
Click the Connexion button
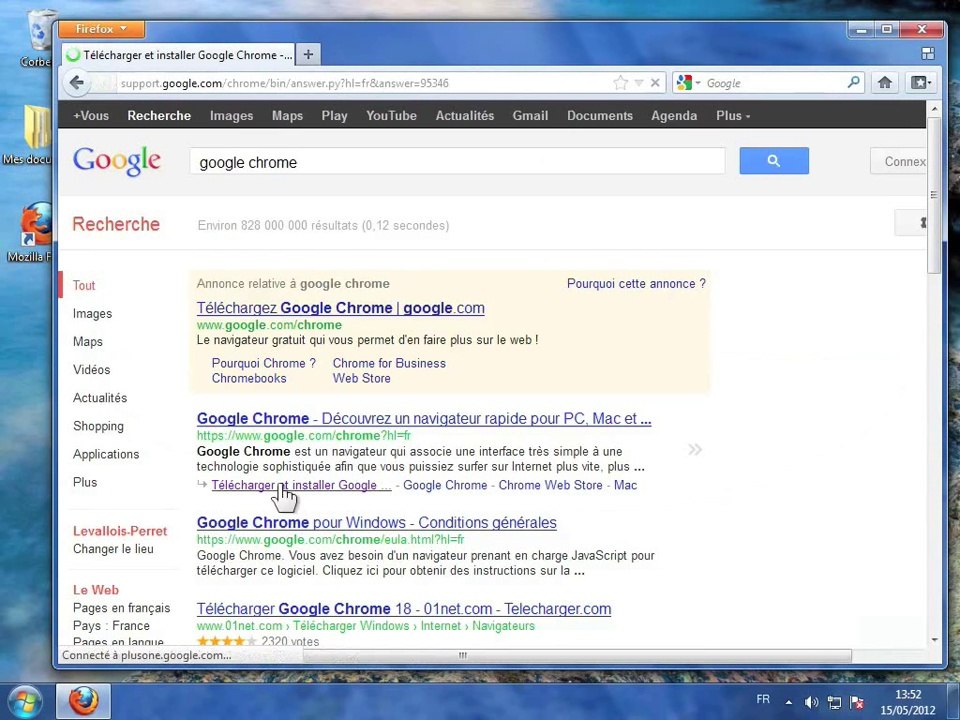898,161
